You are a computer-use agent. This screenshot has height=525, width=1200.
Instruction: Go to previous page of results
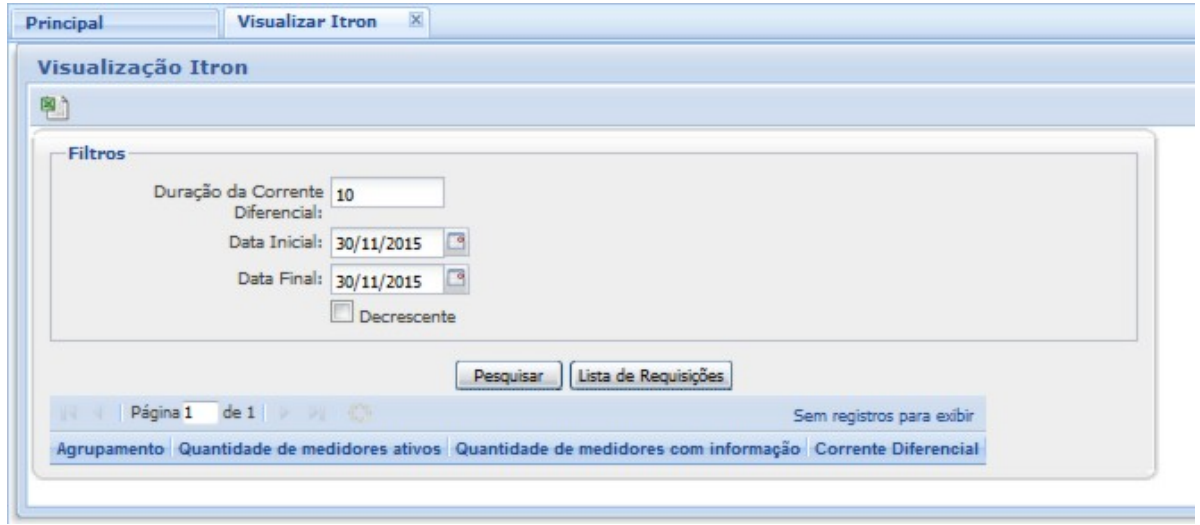click(98, 411)
